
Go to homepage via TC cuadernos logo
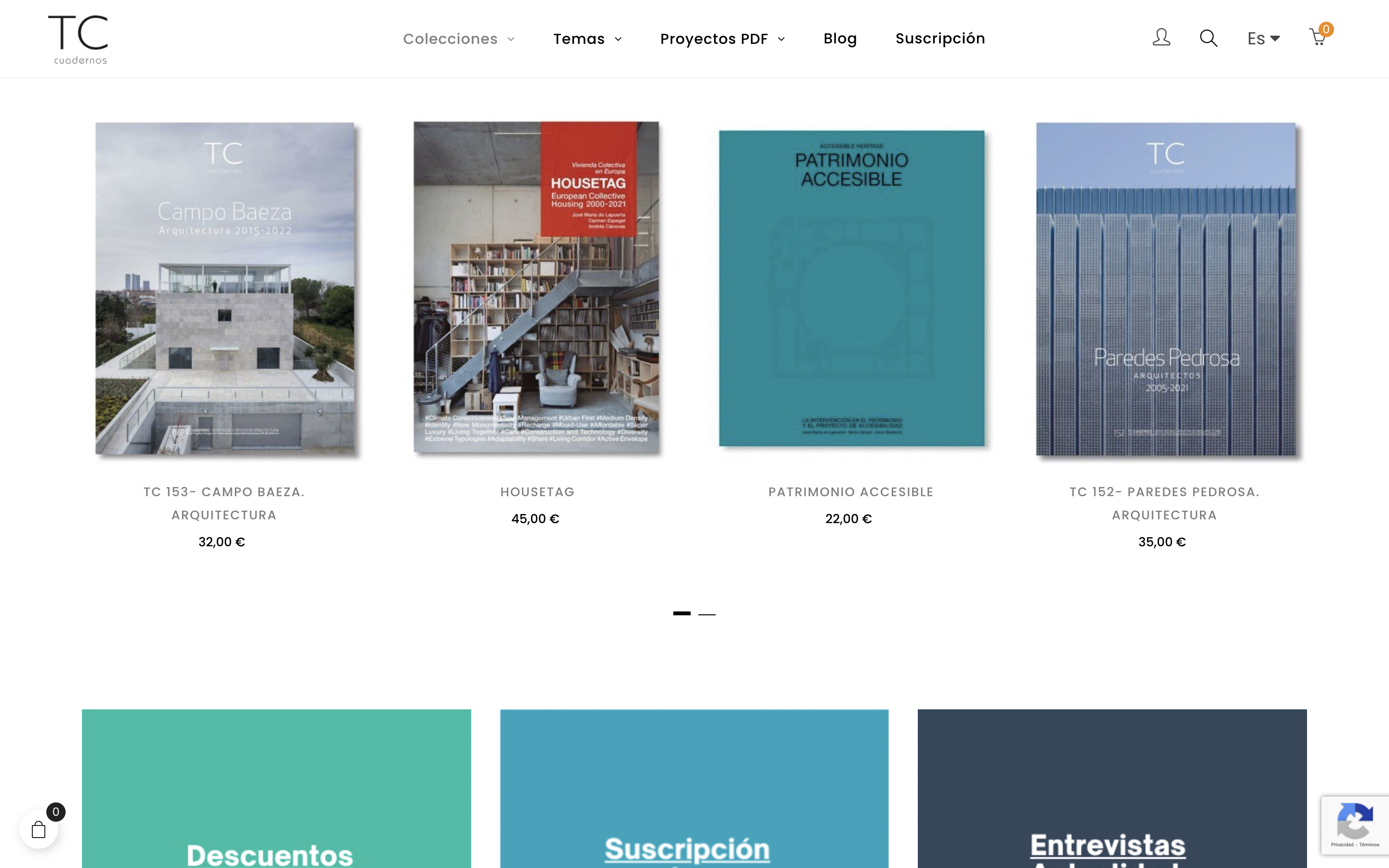(x=78, y=39)
